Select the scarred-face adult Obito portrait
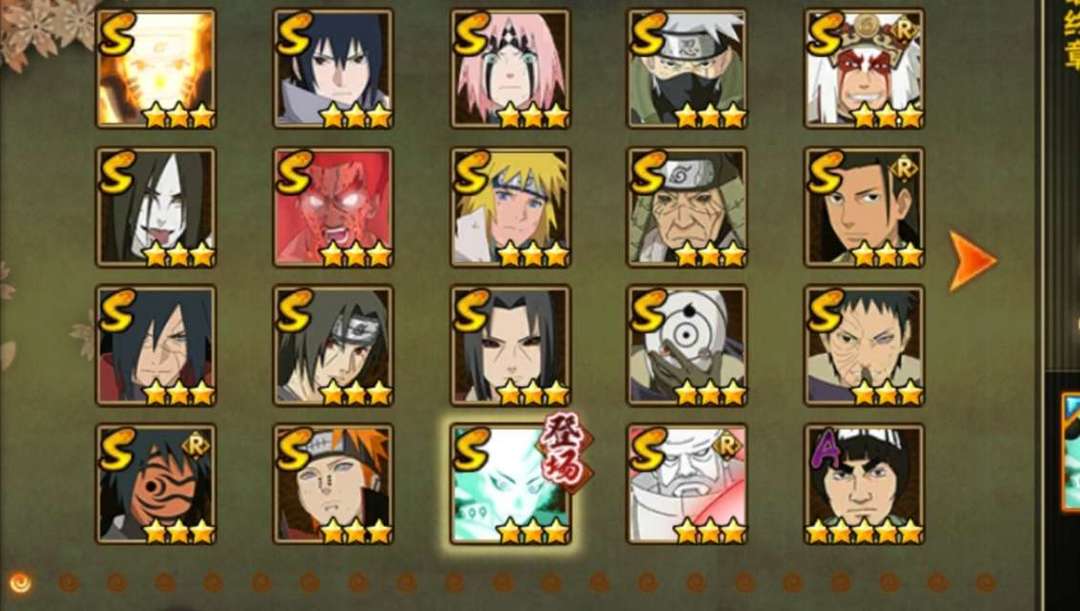 tap(864, 345)
